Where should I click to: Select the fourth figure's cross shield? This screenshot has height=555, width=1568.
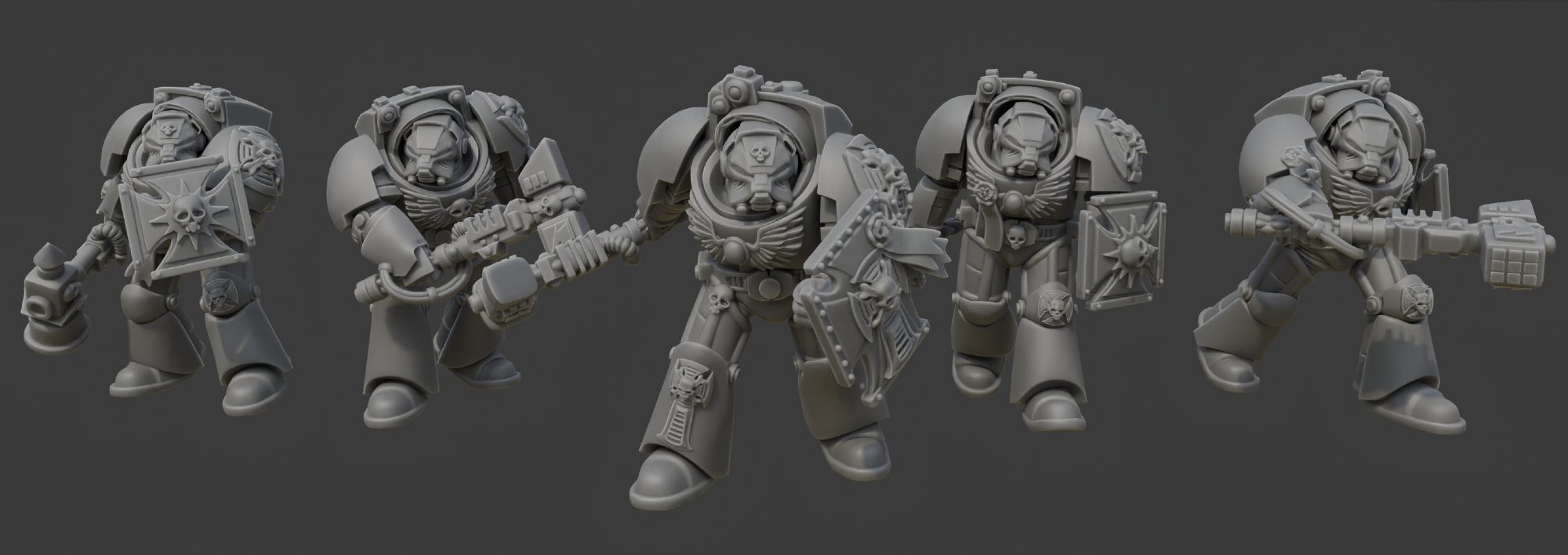pyautogui.click(x=1124, y=250)
